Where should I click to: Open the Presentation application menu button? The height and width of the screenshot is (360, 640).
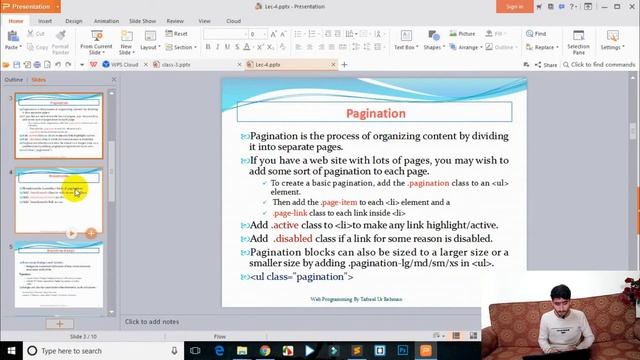coord(31,7)
